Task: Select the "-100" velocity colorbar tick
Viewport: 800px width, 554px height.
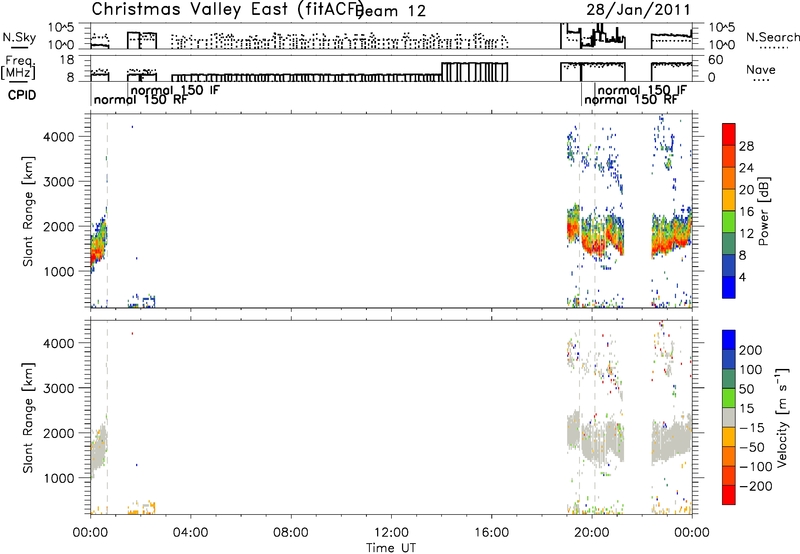Action: (x=755, y=467)
